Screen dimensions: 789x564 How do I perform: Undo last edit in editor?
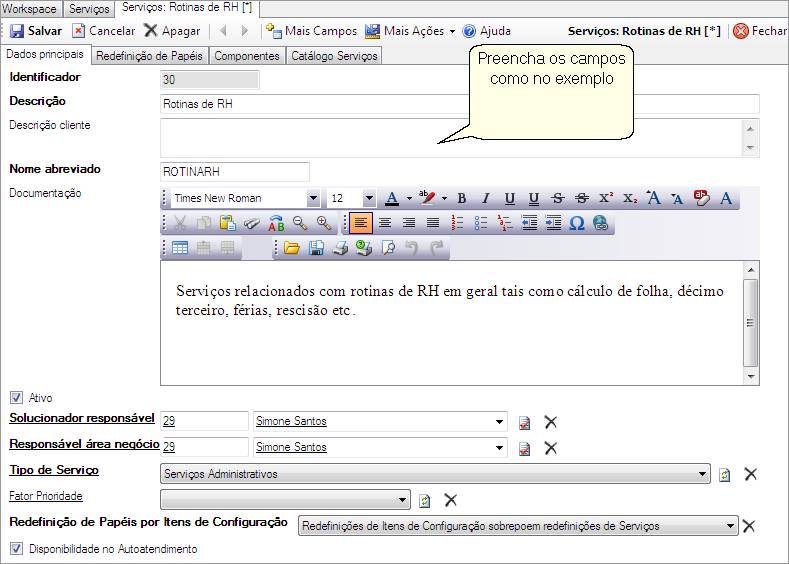point(412,248)
